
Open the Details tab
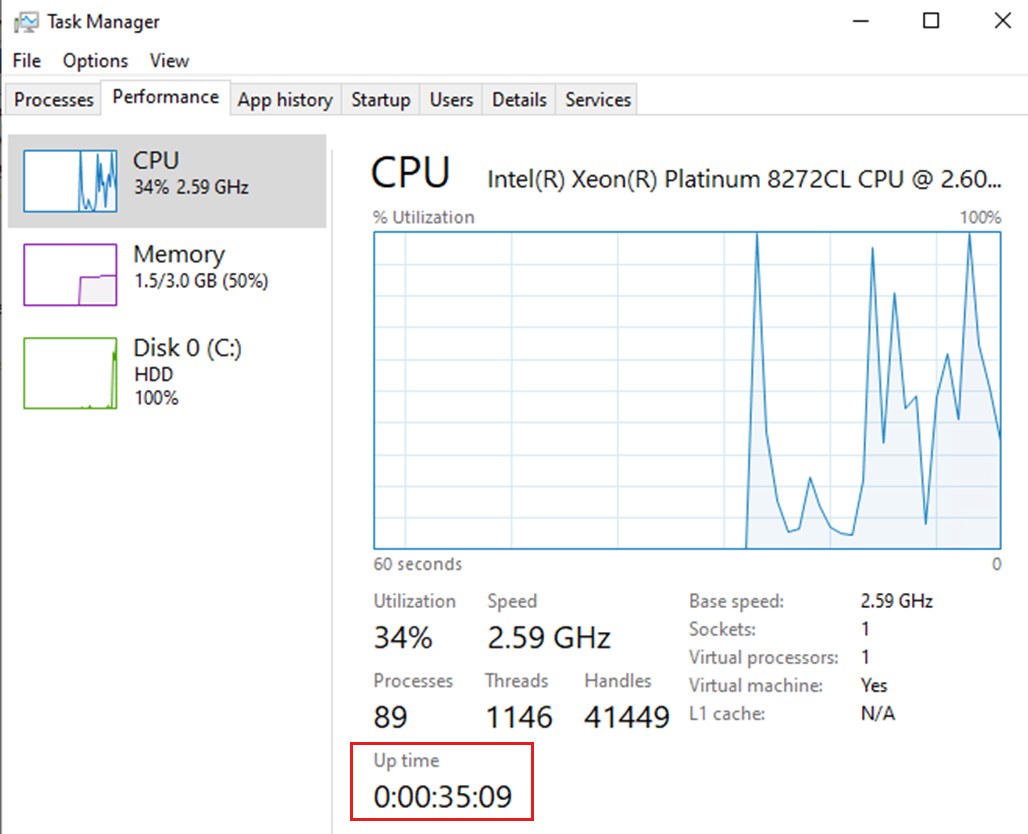[518, 99]
